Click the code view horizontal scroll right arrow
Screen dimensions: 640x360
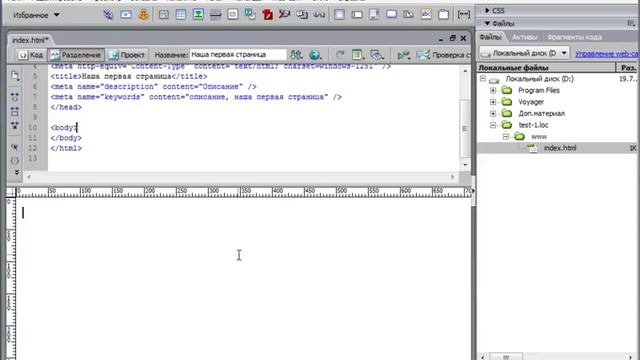(452, 177)
